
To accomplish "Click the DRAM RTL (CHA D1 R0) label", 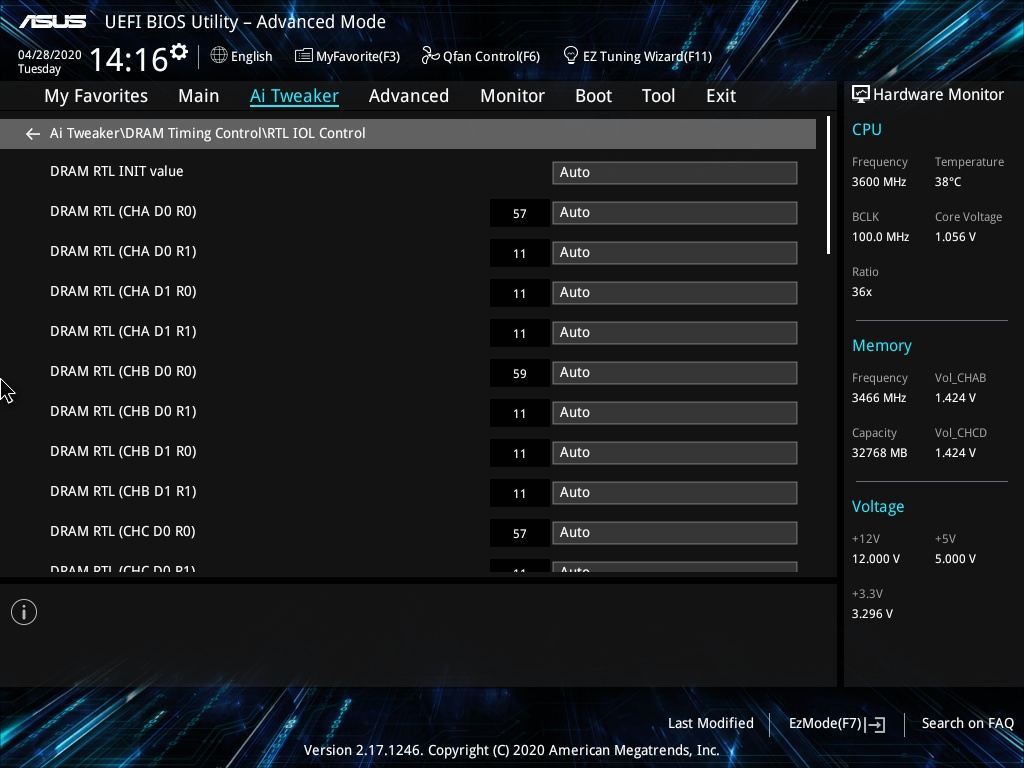I will (x=123, y=291).
